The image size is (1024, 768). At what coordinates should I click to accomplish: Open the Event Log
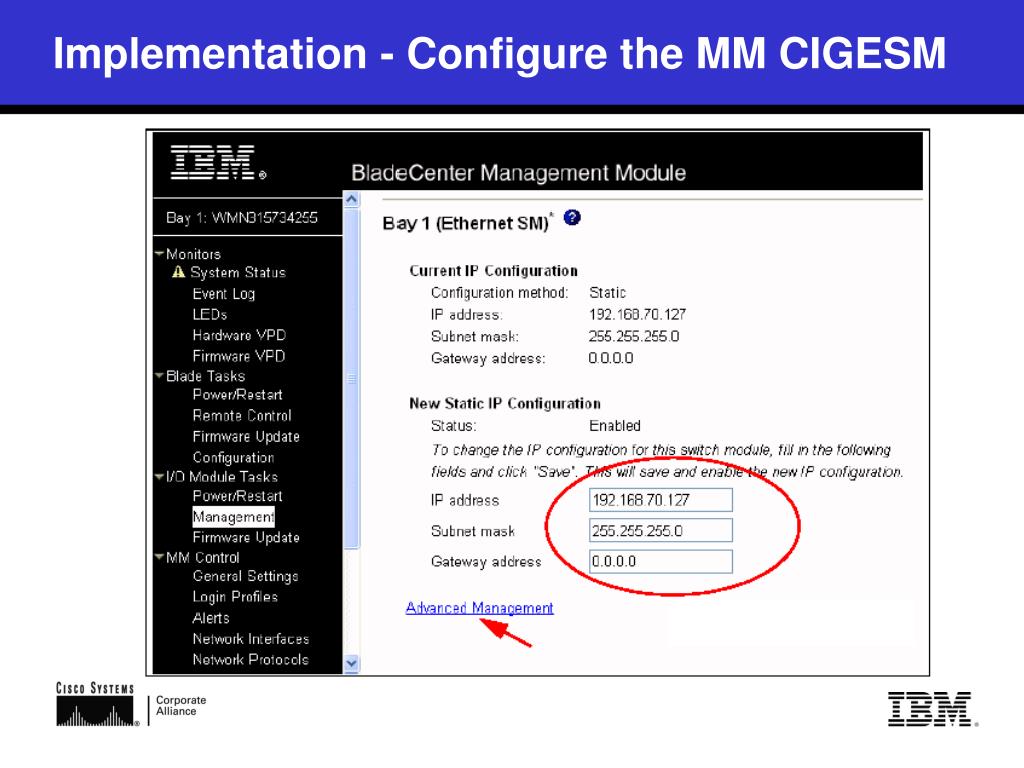tap(223, 294)
